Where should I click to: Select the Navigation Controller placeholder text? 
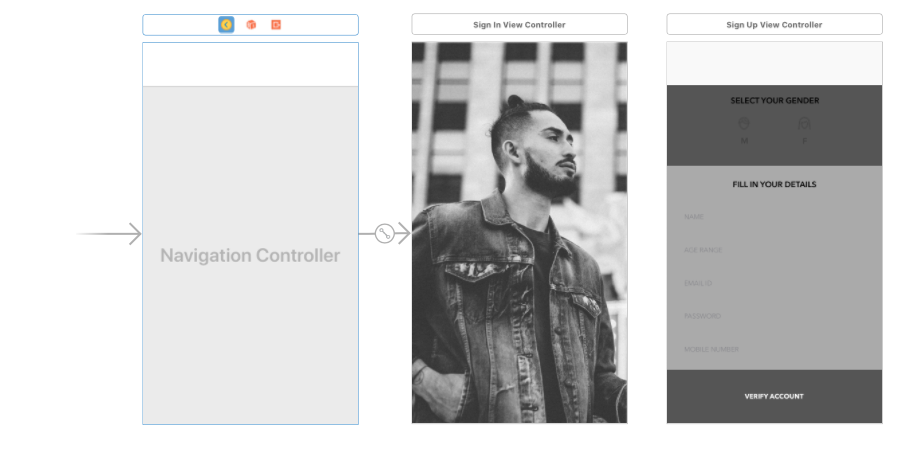coord(250,255)
